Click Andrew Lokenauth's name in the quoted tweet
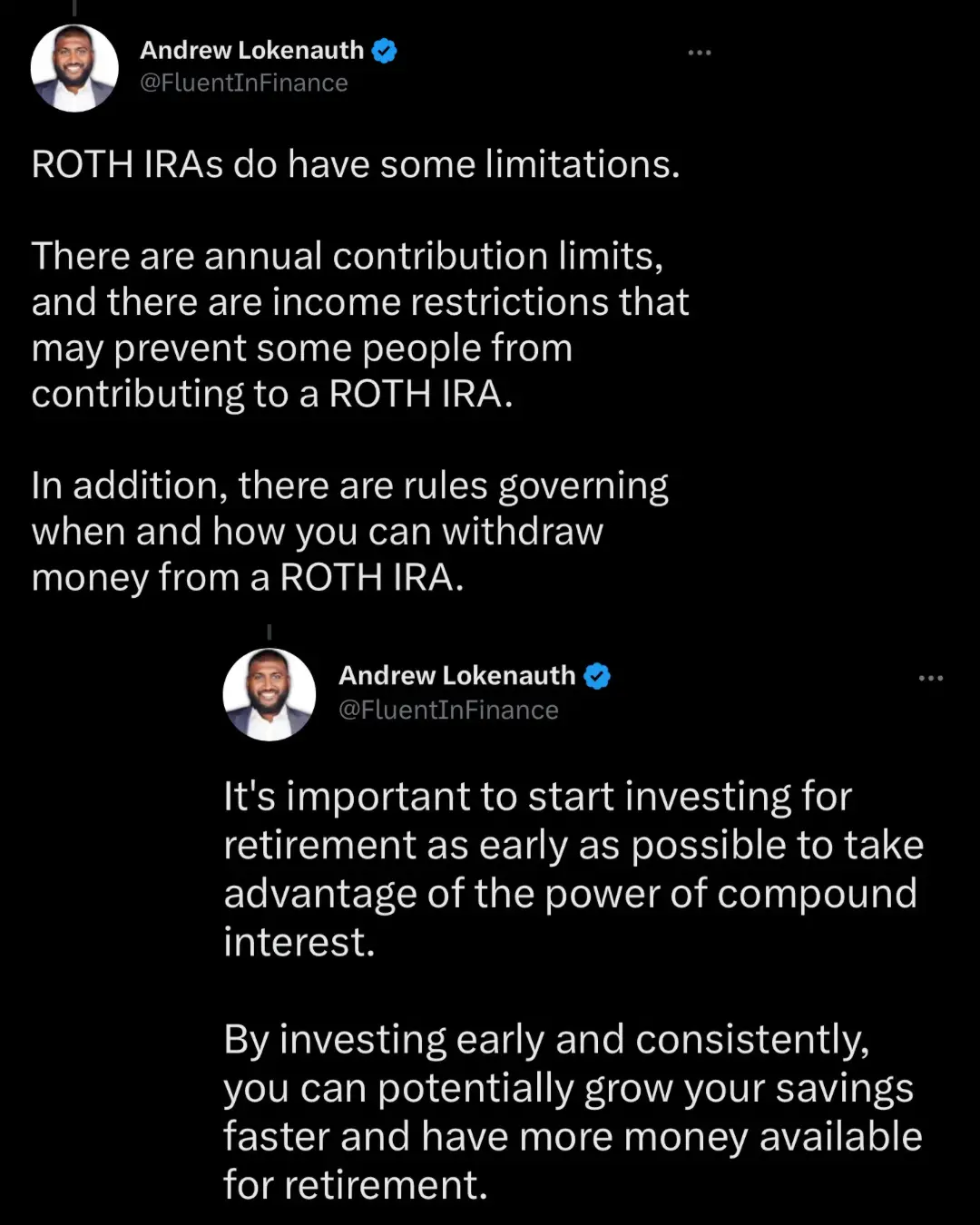 pos(457,675)
